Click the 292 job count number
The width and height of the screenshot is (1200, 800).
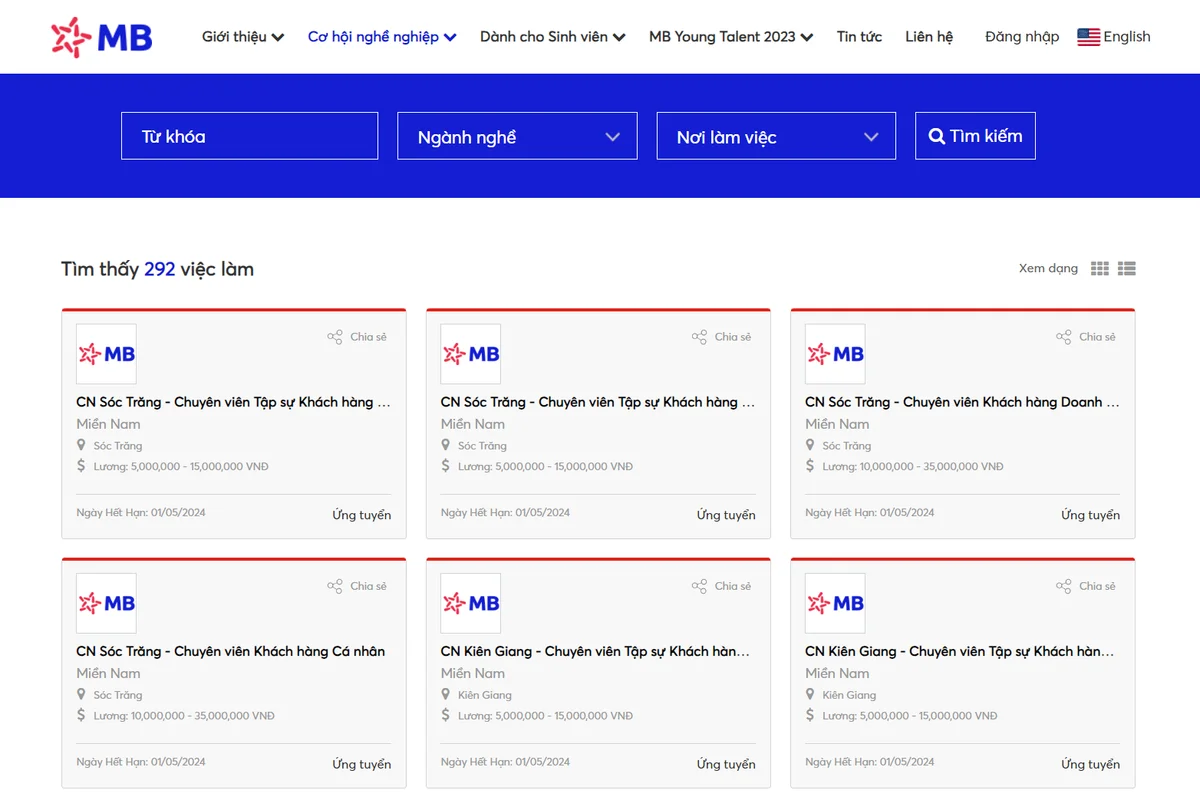[x=160, y=269]
